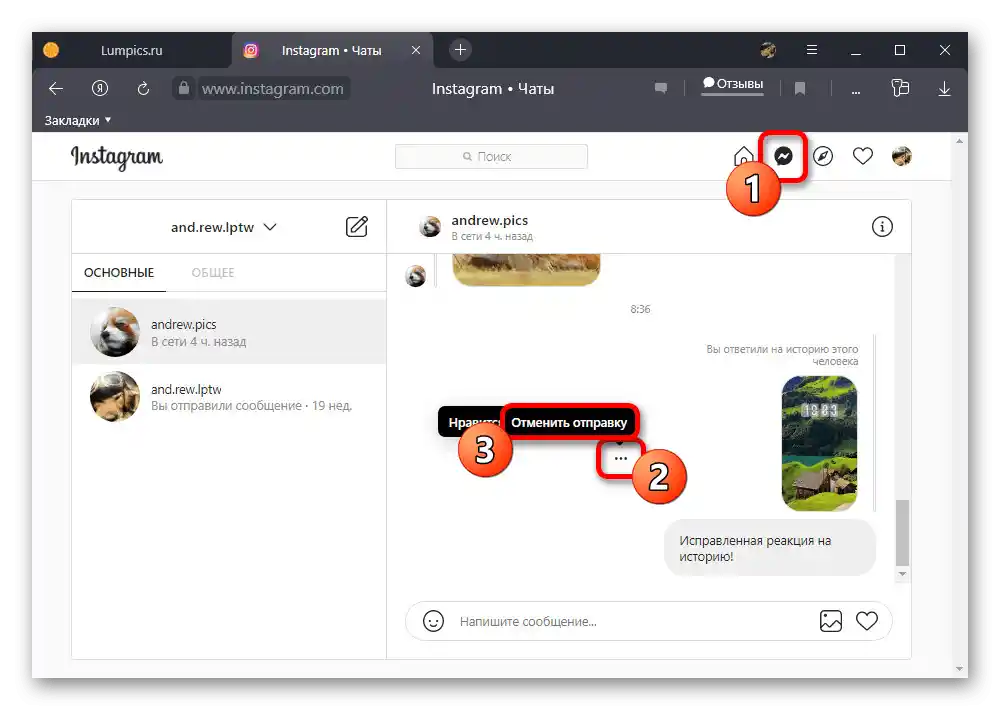Viewport: 1000px width, 710px height.
Task: Open andrew.pics conversation in list
Action: click(229, 332)
